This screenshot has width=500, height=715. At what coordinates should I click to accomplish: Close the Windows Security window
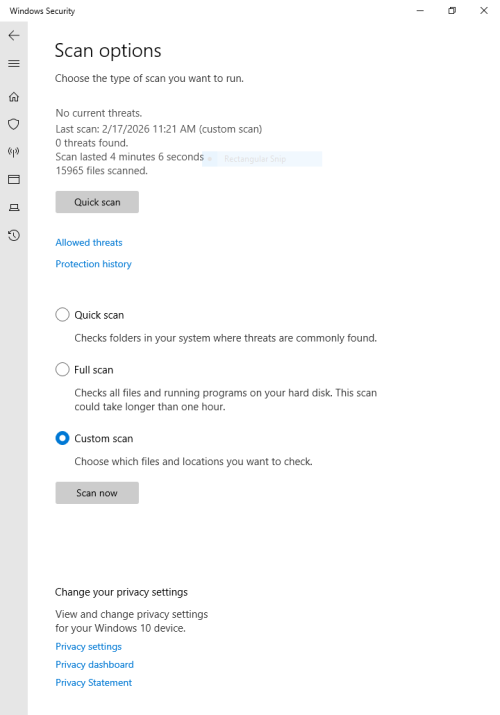tap(484, 10)
